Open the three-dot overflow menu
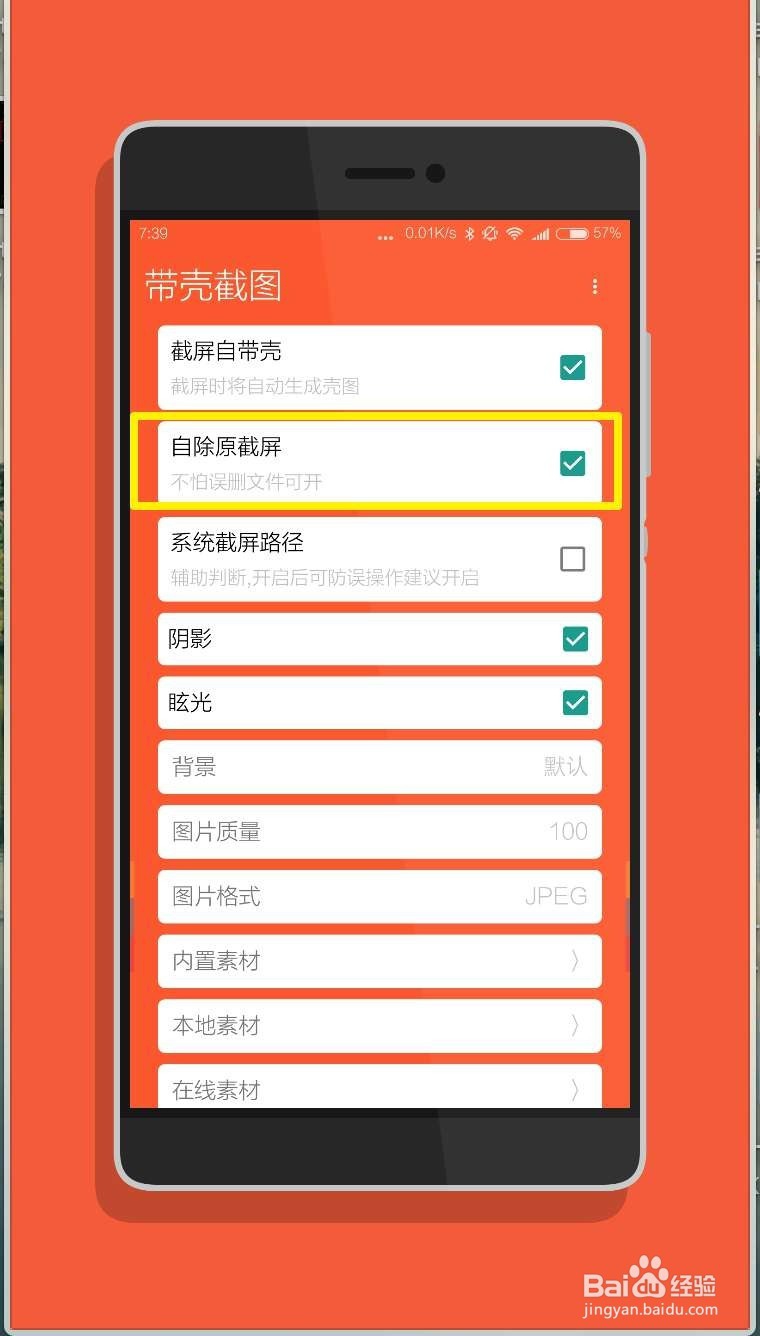This screenshot has width=760, height=1336. coord(595,287)
